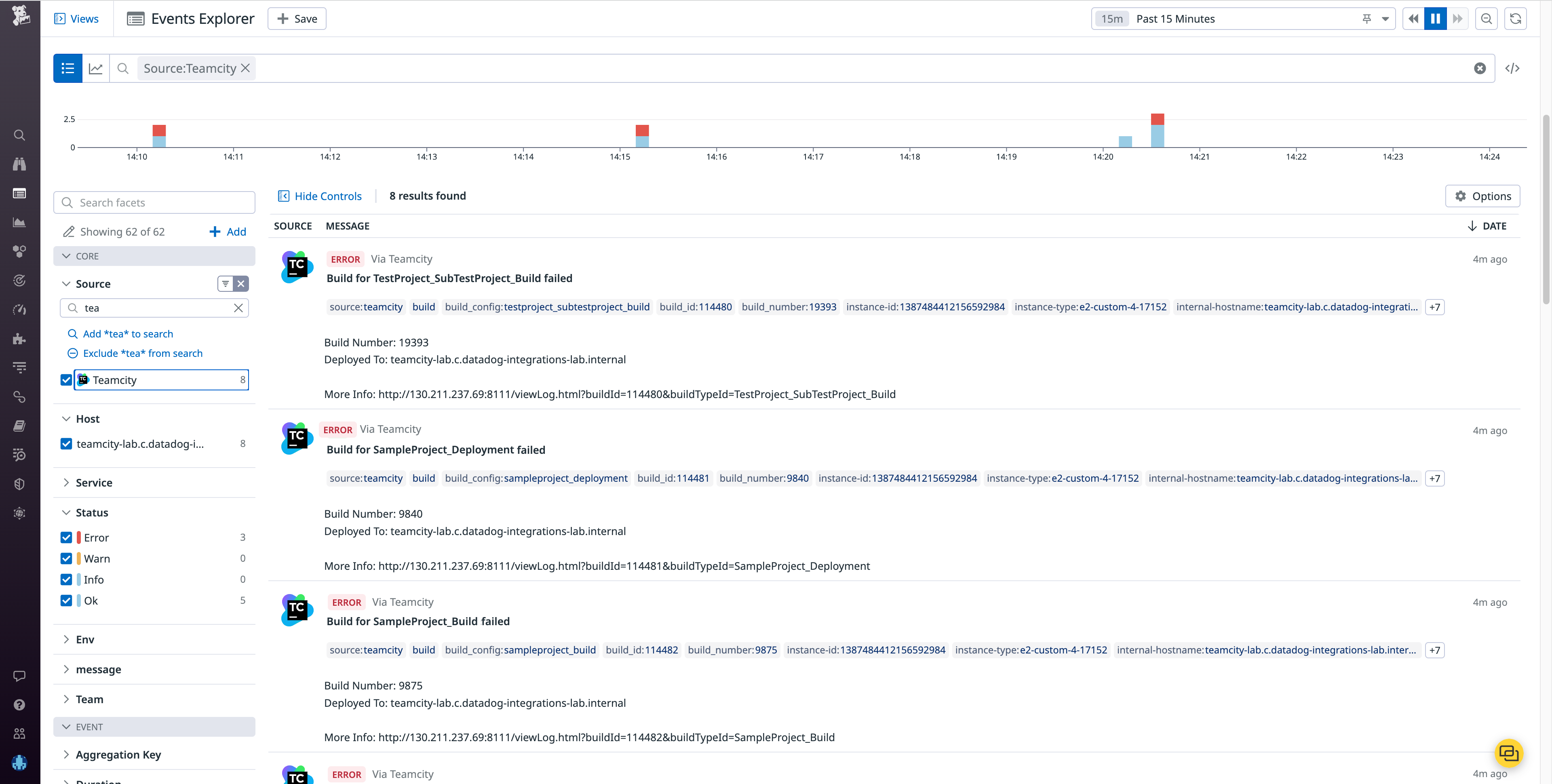Click the Options button

coord(1482,196)
